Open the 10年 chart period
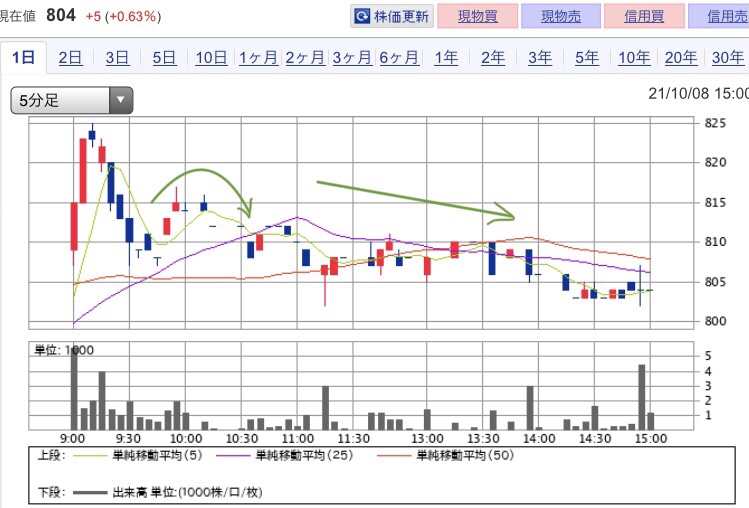 coord(634,58)
